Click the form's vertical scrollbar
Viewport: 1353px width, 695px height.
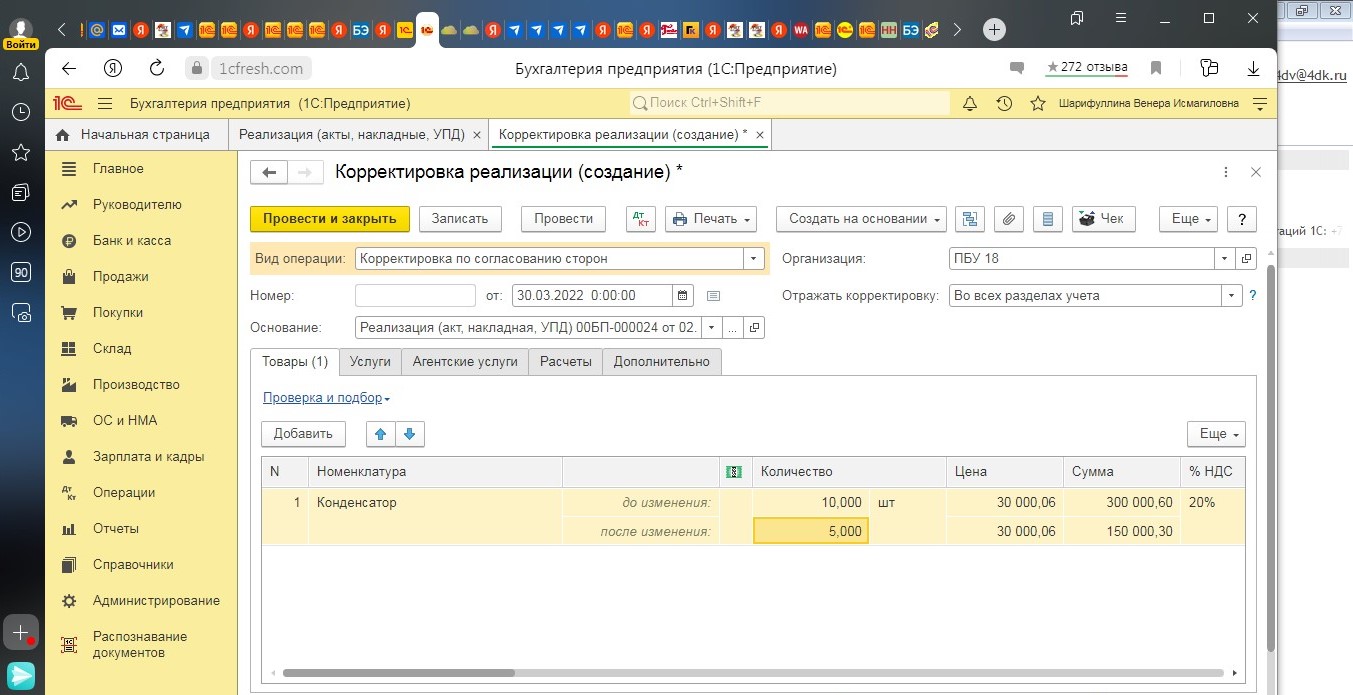point(1271,456)
